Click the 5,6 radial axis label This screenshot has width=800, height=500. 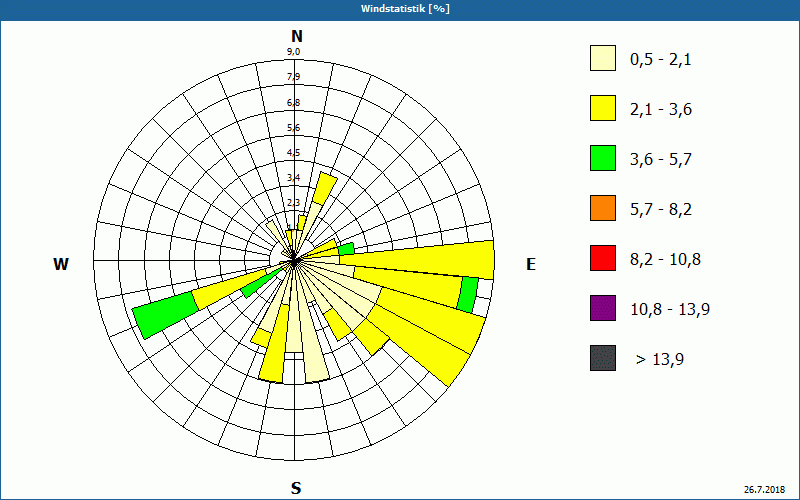click(x=293, y=128)
